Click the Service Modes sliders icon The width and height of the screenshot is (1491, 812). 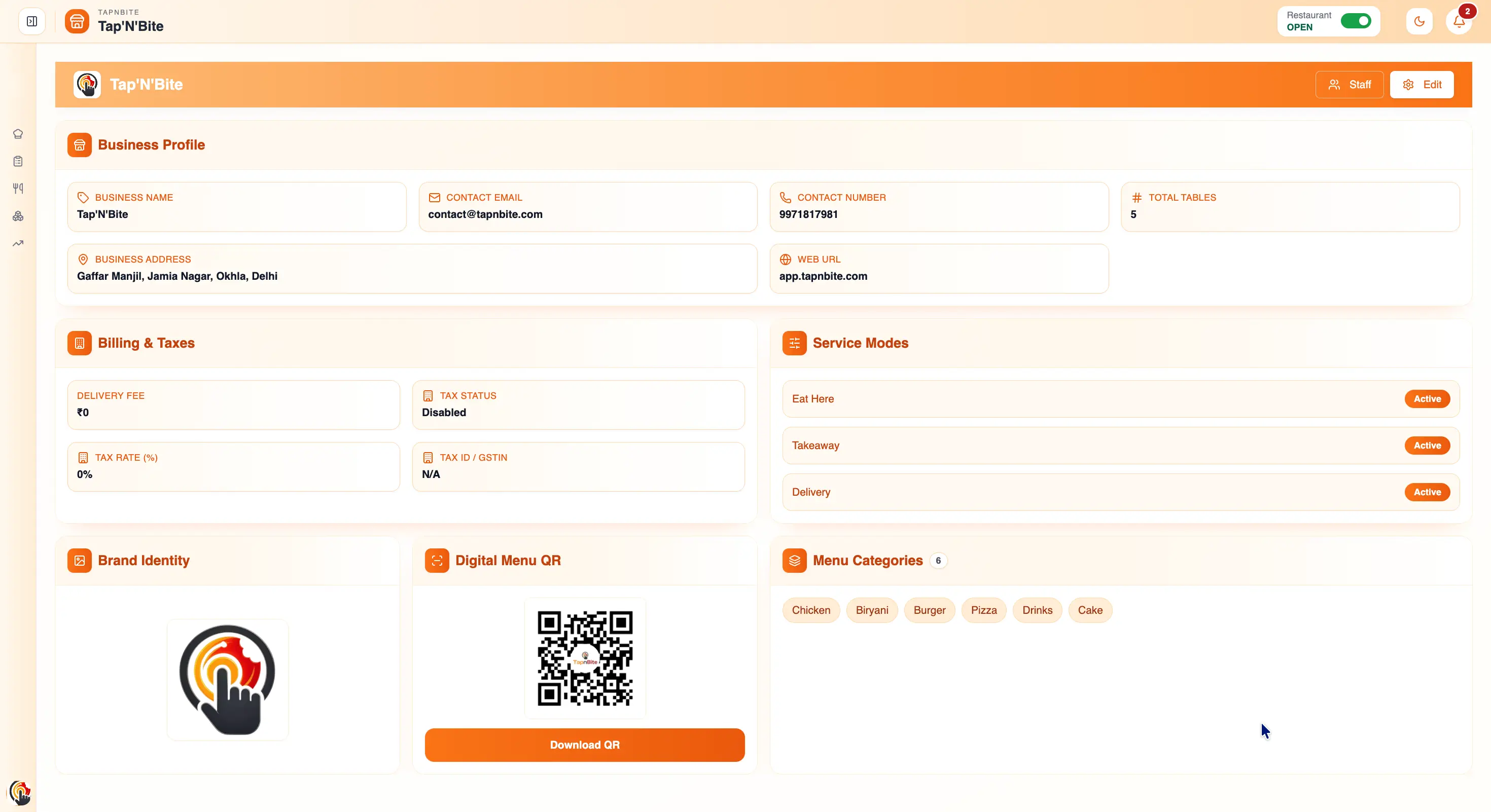[x=794, y=343]
